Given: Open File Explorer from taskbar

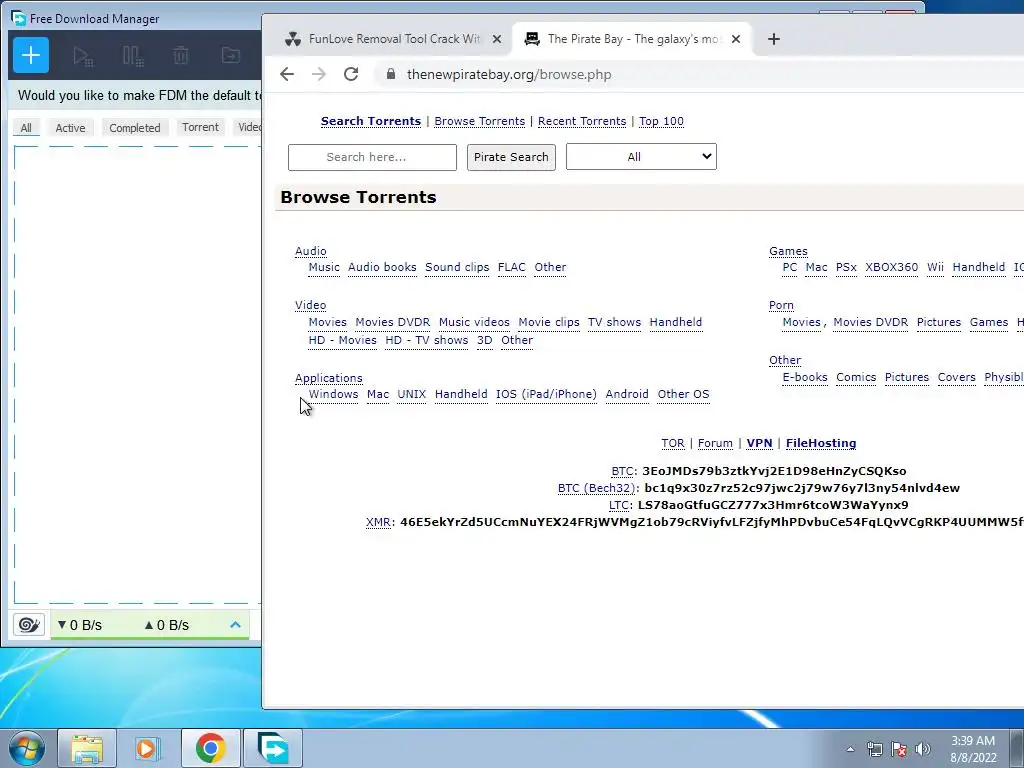Looking at the screenshot, I should 87,748.
